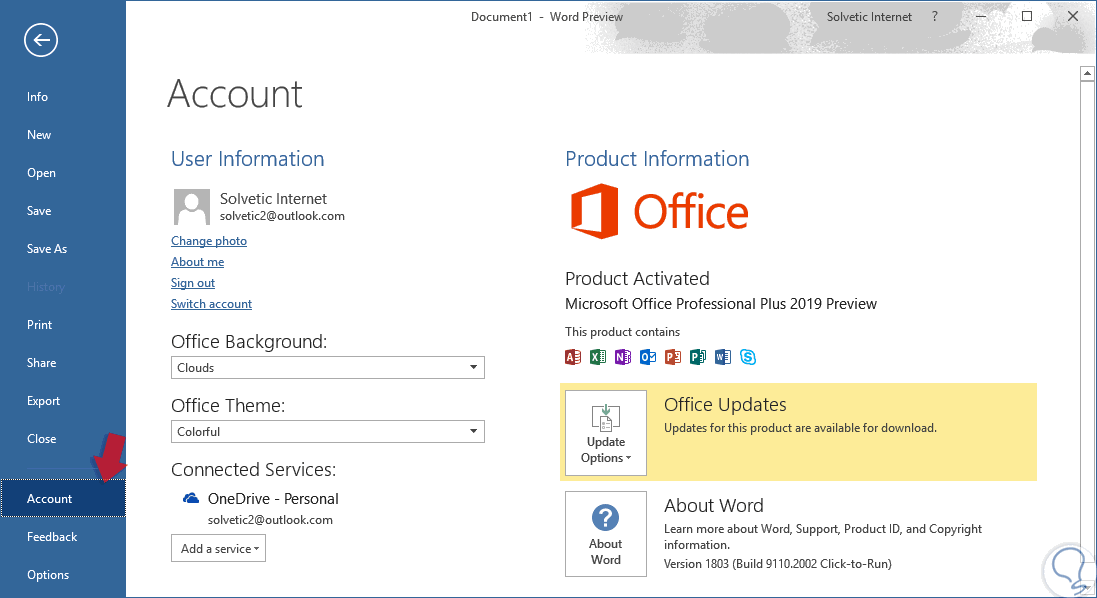Image resolution: width=1097 pixels, height=598 pixels.
Task: Click the About Word button
Action: coord(606,533)
